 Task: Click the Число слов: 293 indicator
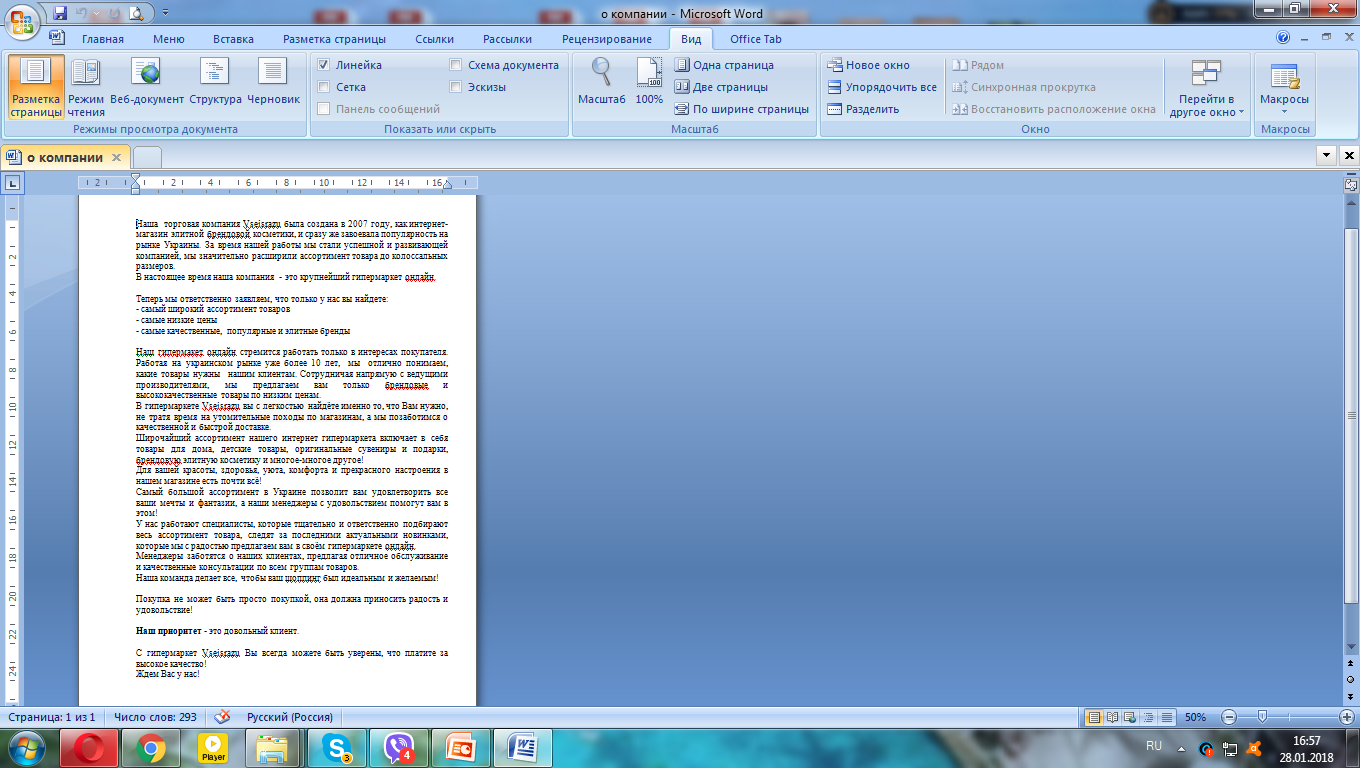tap(157, 717)
